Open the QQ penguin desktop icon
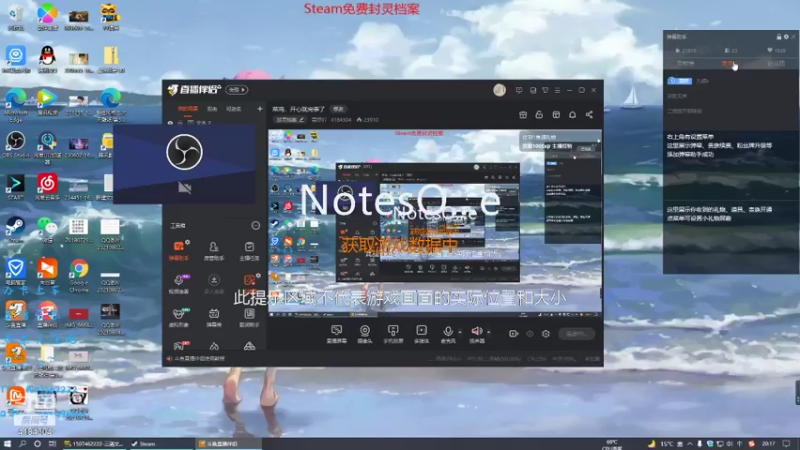800x450 pixels. tap(47, 59)
